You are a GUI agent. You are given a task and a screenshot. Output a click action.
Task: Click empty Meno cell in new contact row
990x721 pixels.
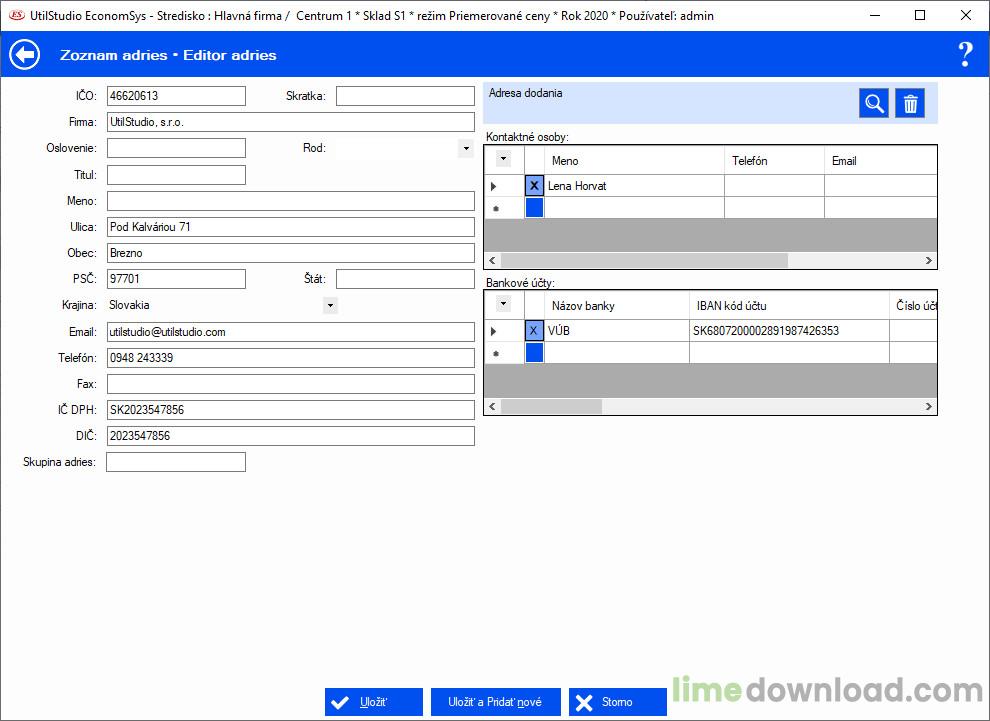[x=634, y=208]
